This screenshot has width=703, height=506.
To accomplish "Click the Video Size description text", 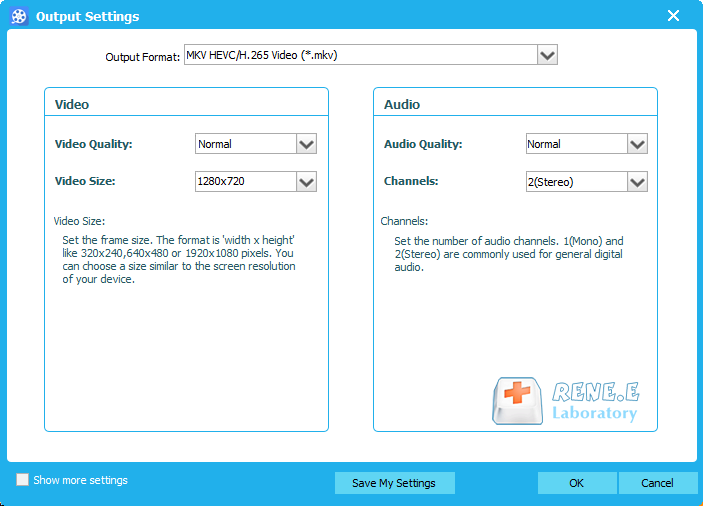I will [179, 259].
